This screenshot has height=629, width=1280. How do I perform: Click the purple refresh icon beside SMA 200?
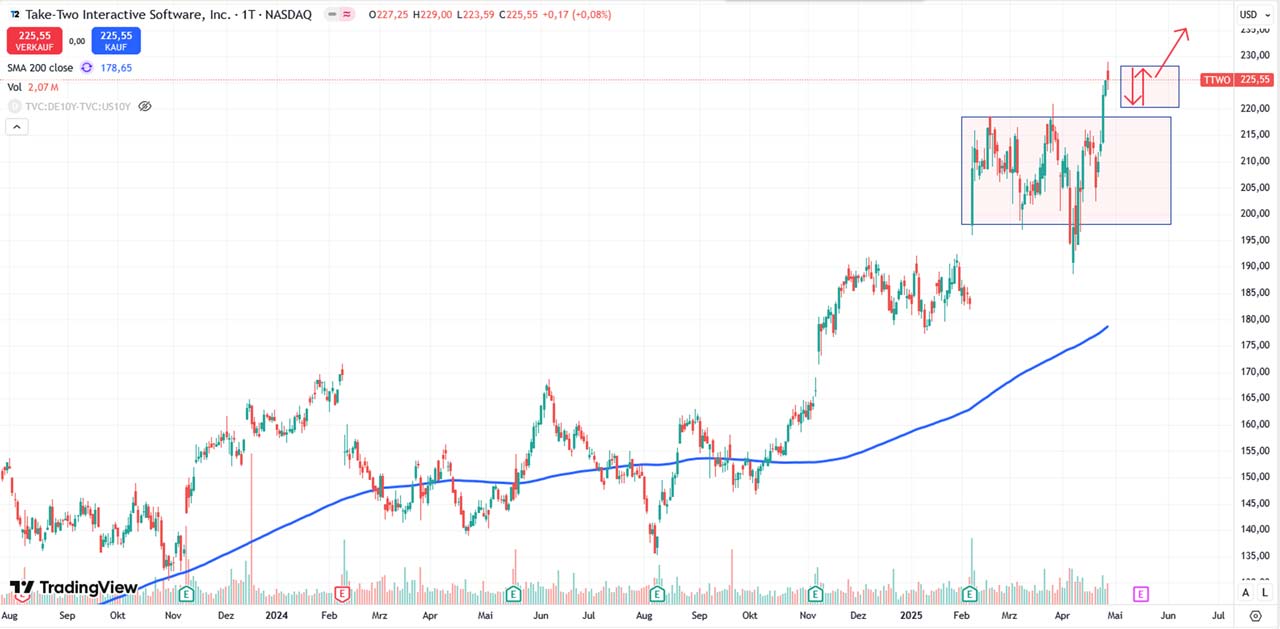(x=87, y=68)
